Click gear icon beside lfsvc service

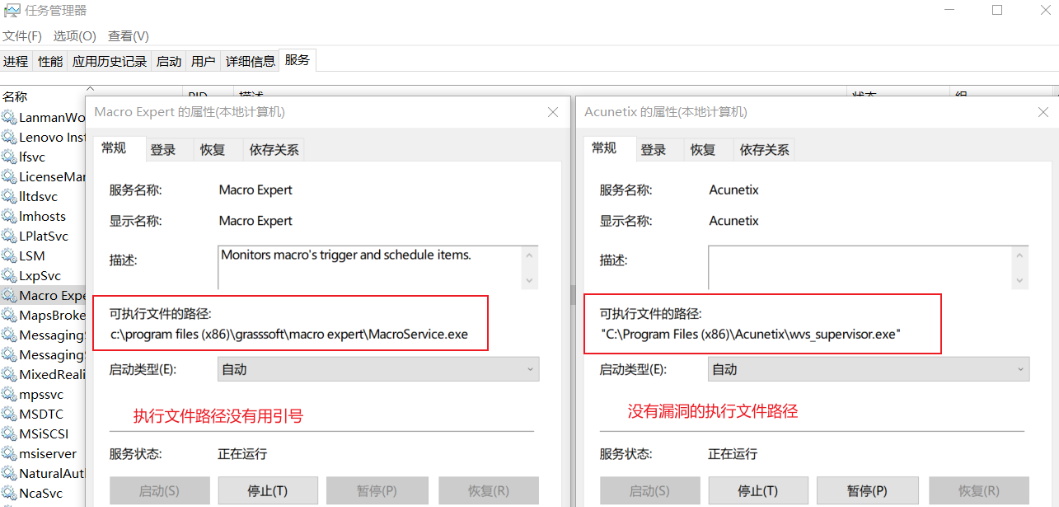tap(9, 157)
